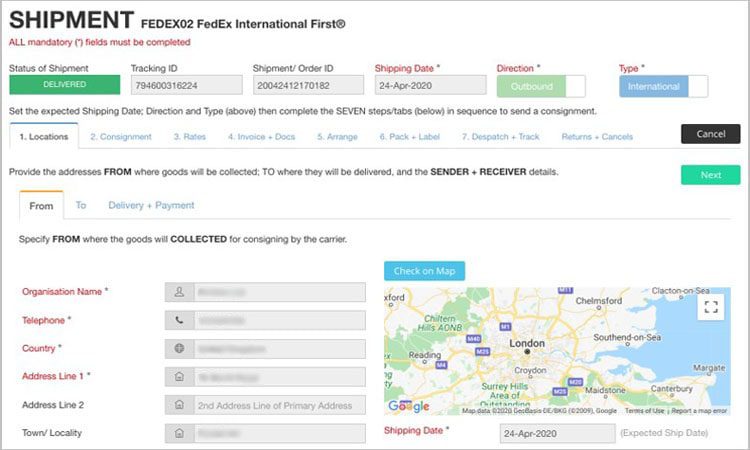Open the 1. Locations tab

click(x=44, y=136)
